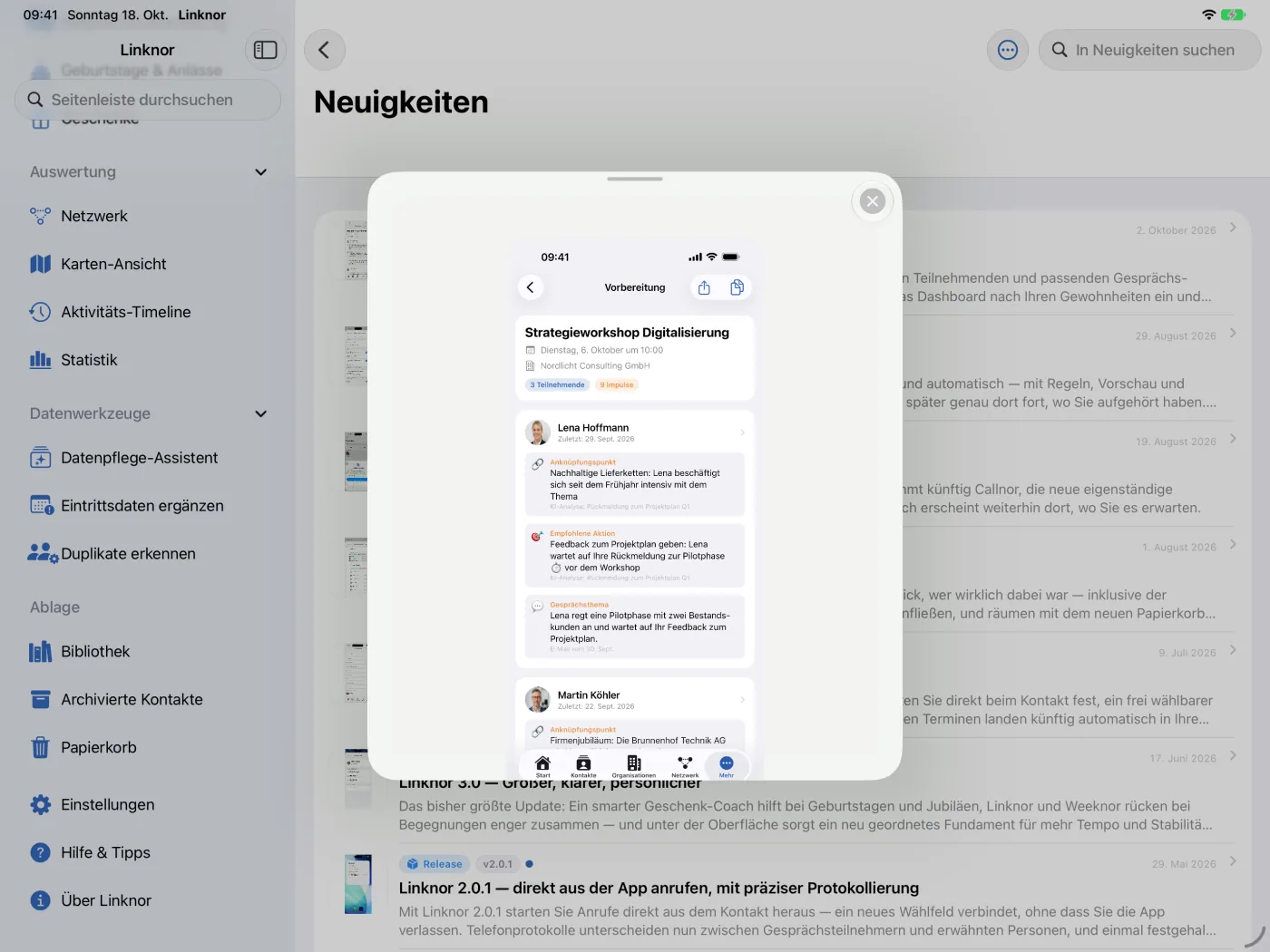Click the battery status icon

[x=1233, y=15]
